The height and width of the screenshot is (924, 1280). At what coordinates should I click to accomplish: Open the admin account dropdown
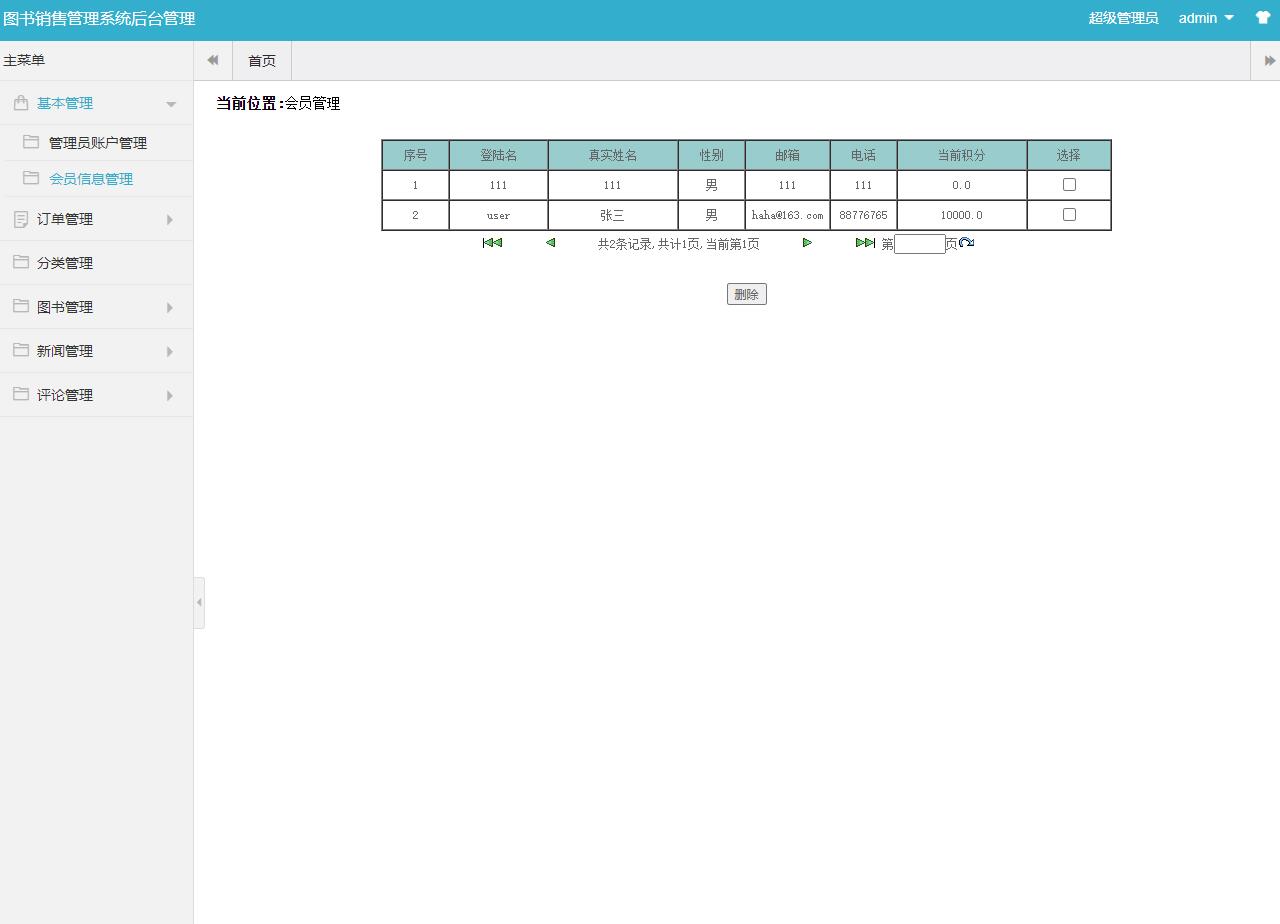click(1205, 18)
